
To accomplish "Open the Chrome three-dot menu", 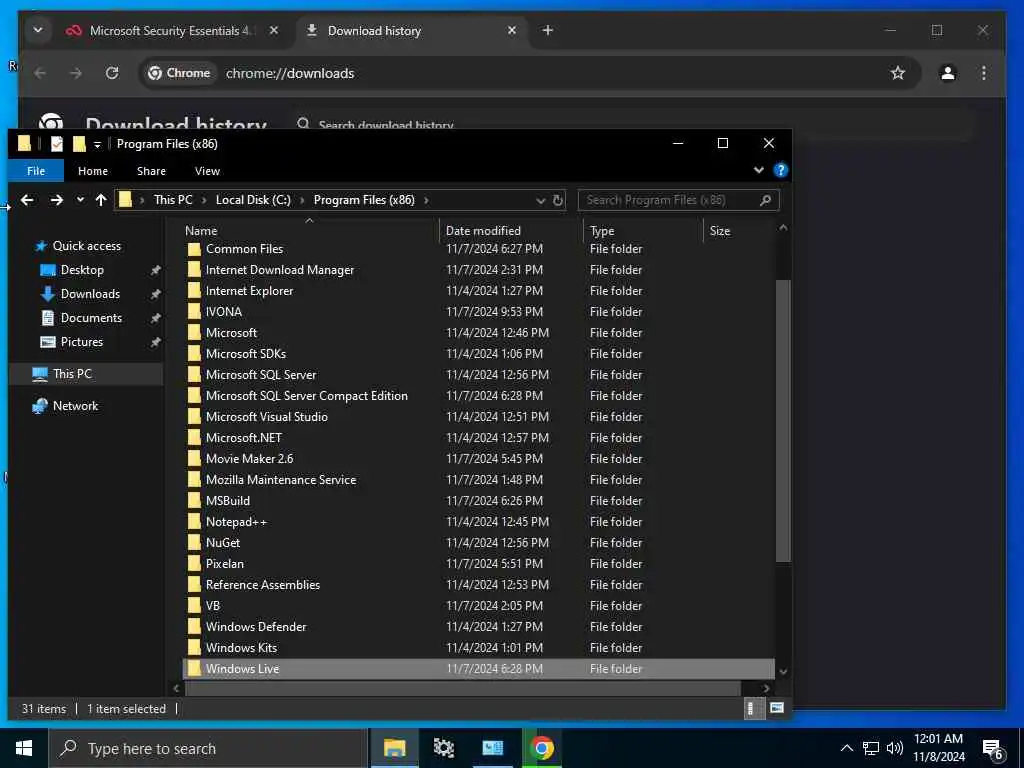I will [x=984, y=73].
